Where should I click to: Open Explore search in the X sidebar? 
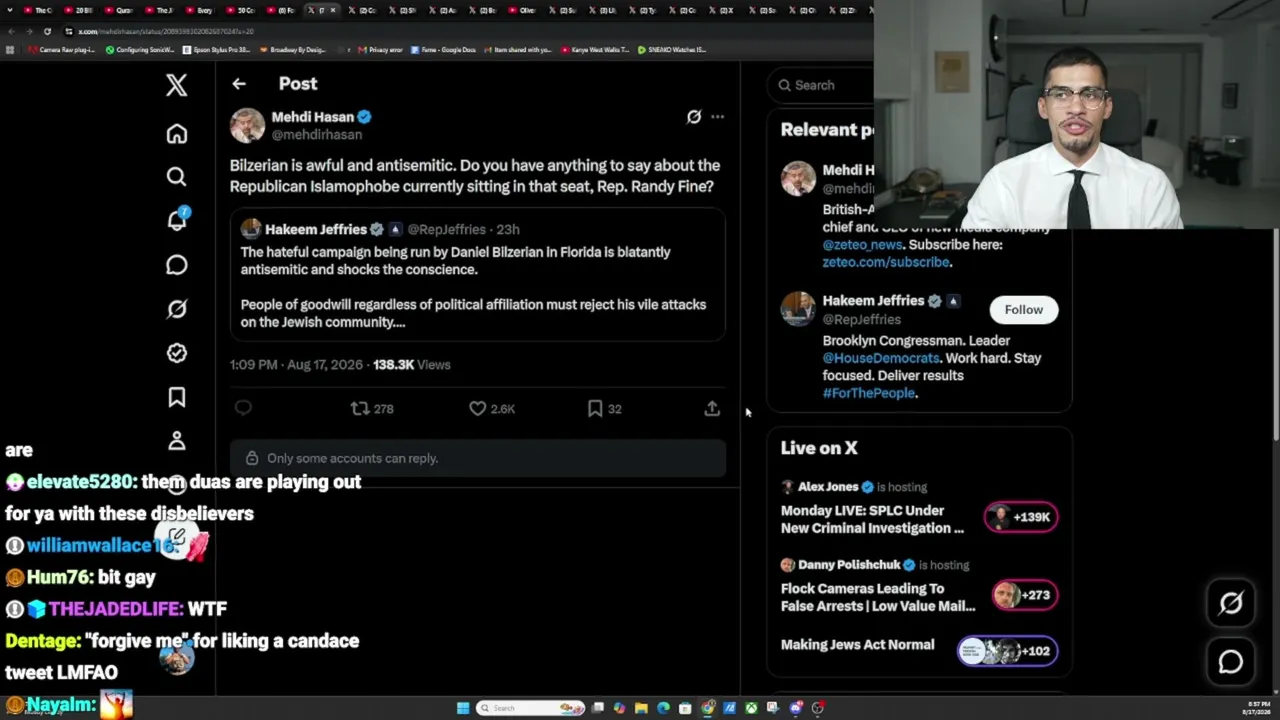pyautogui.click(x=176, y=177)
